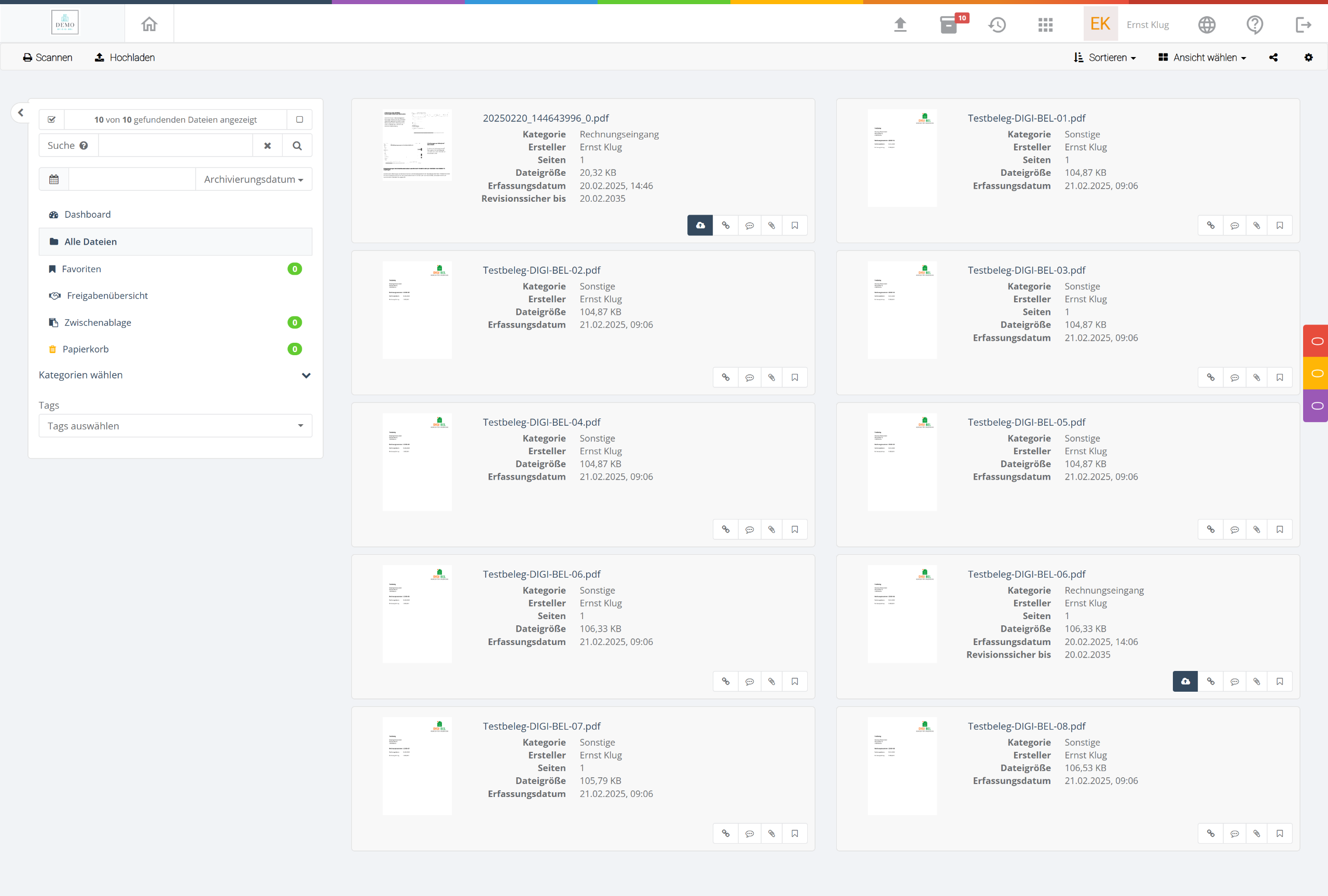Click the Hochladen button

[x=125, y=58]
